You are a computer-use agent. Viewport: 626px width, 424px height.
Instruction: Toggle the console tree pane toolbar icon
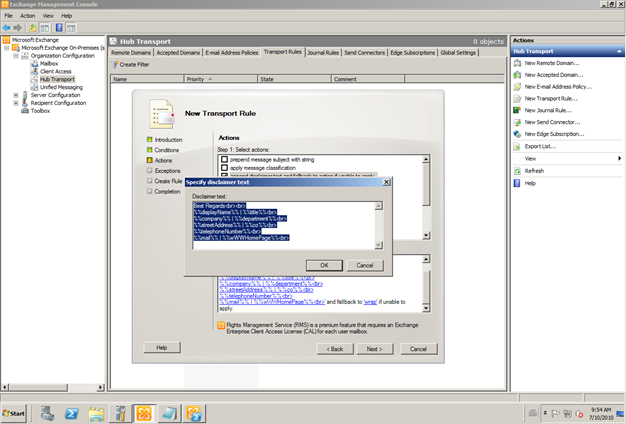tap(45, 28)
